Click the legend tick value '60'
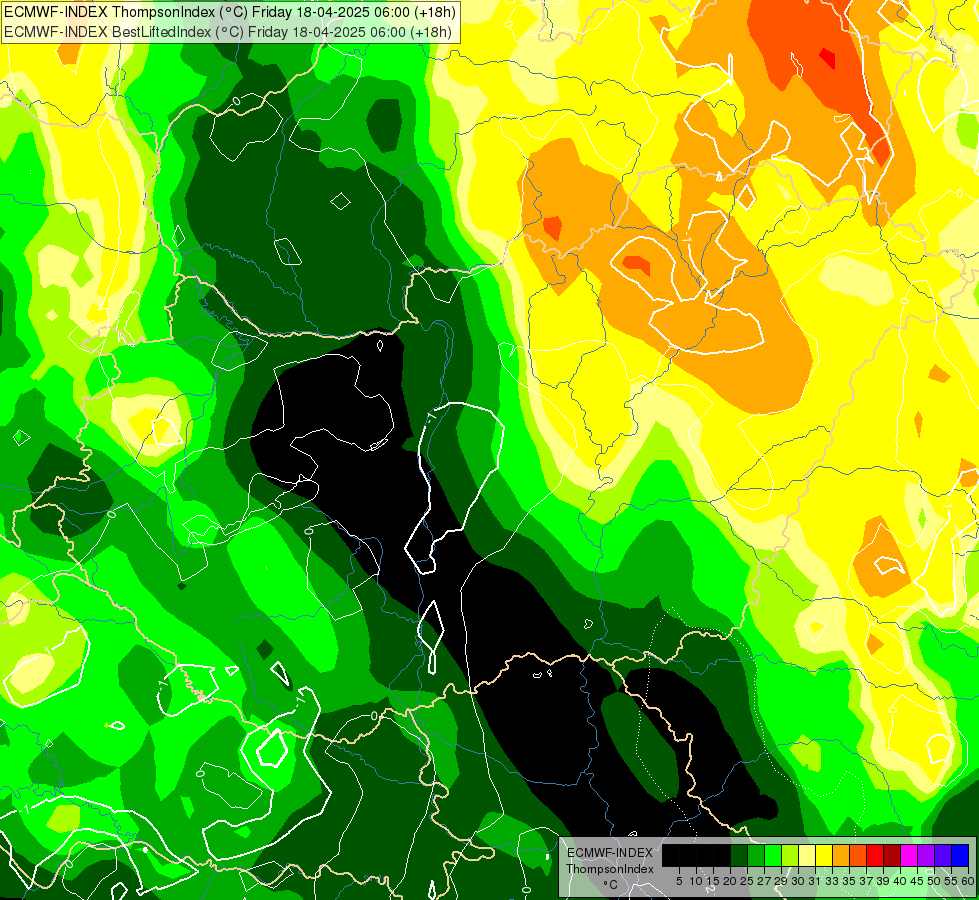 [968, 881]
